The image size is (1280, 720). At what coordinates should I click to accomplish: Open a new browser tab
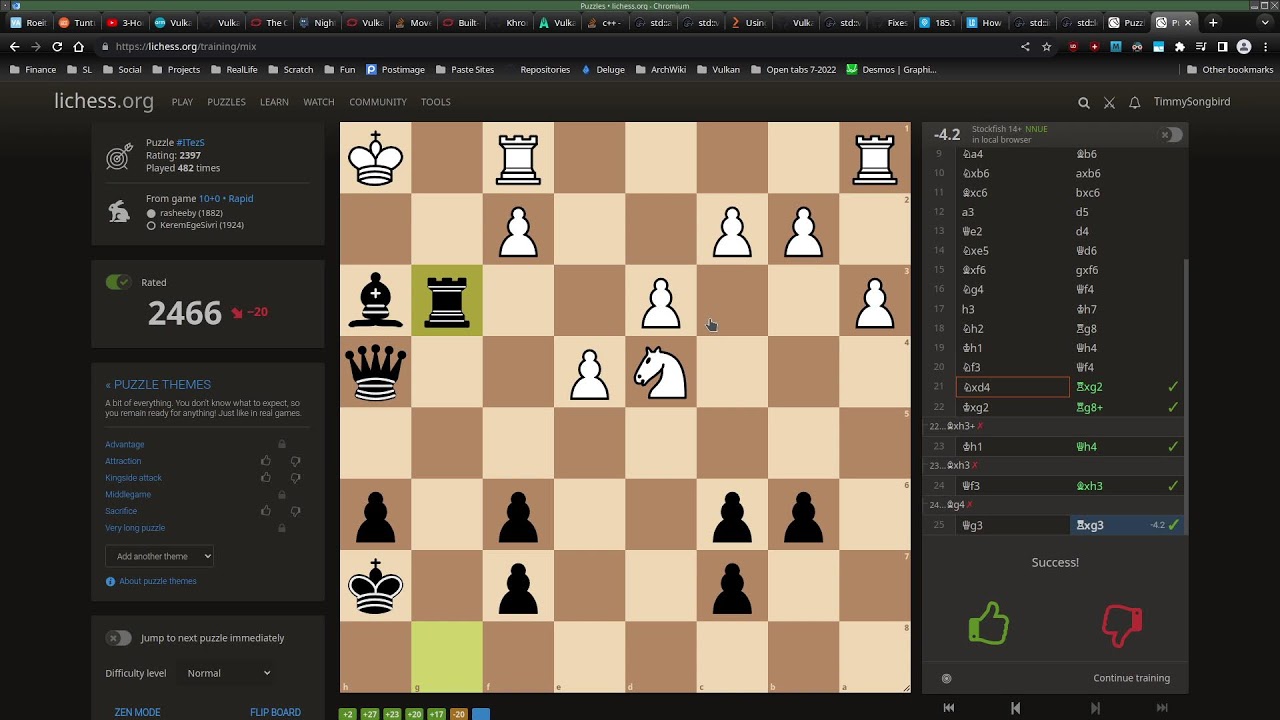pos(1213,22)
